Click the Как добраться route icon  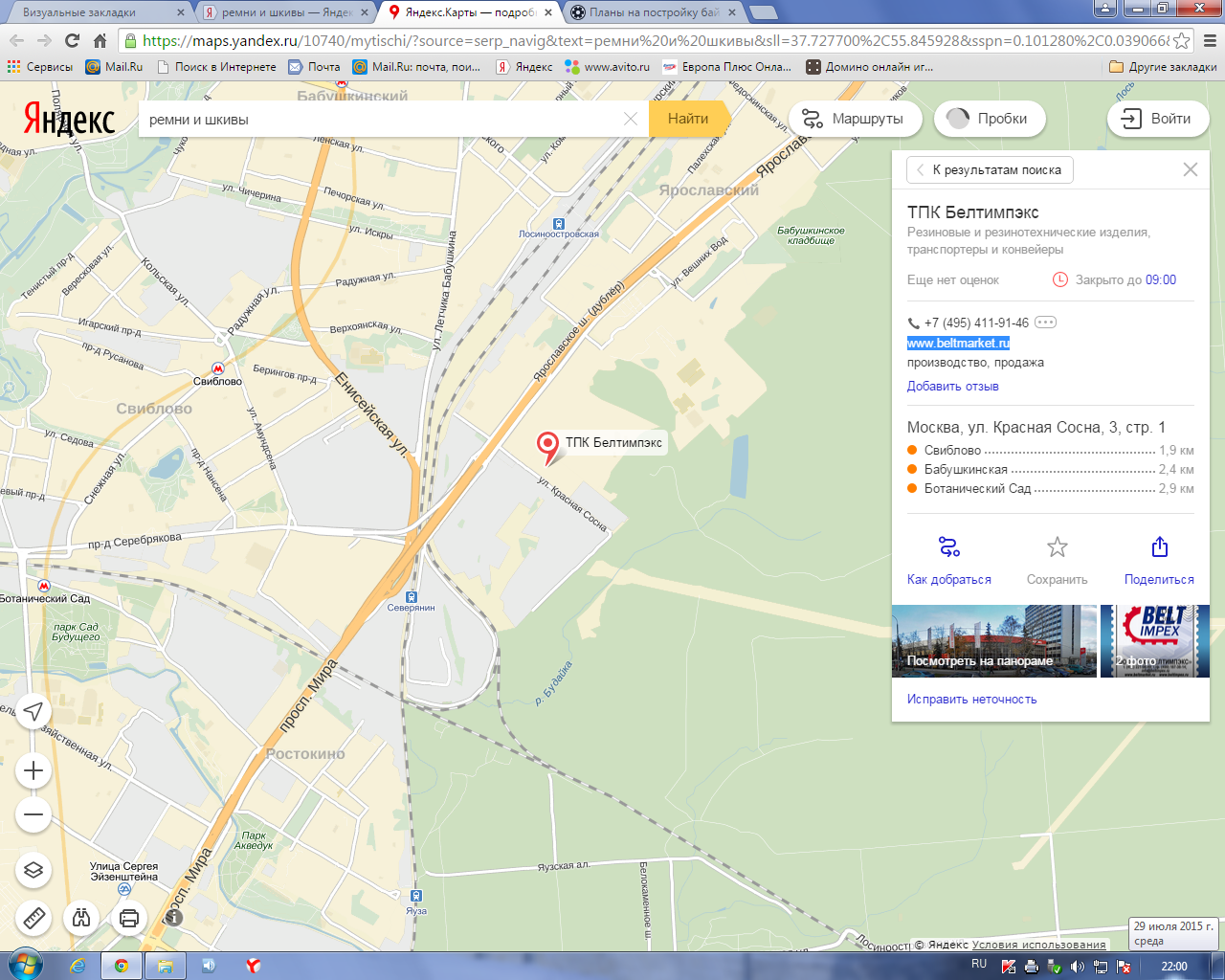point(948,546)
